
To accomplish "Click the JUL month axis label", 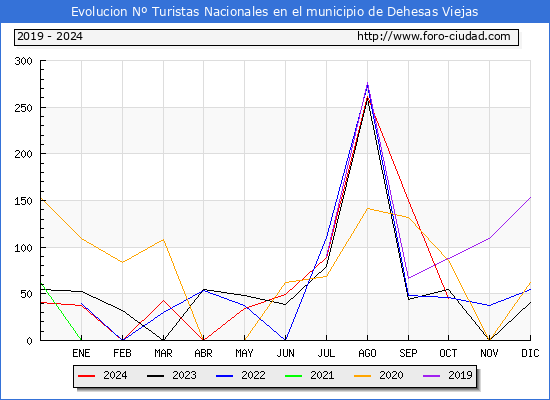I will click(326, 353).
